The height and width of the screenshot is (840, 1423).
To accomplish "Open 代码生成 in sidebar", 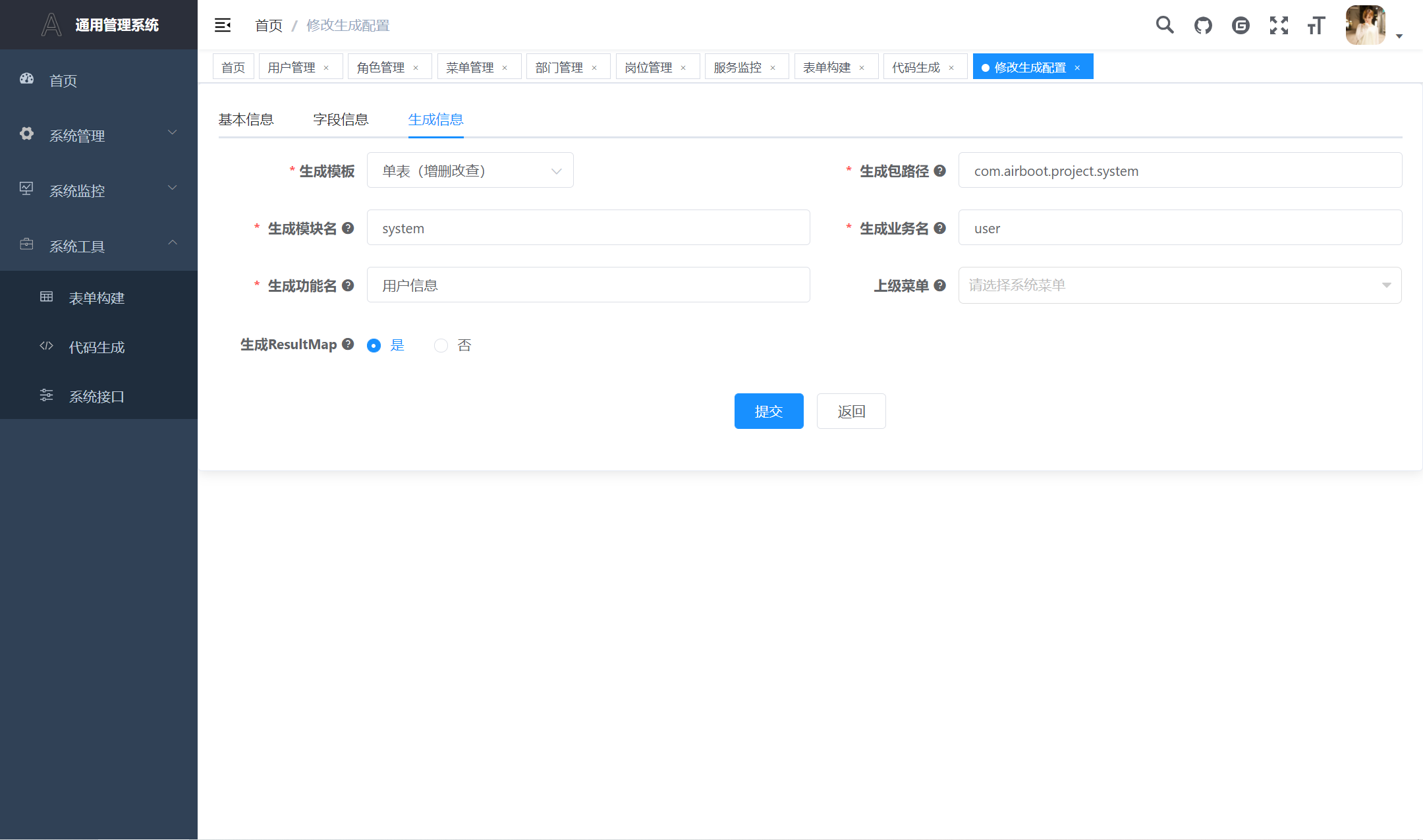I will click(x=99, y=347).
